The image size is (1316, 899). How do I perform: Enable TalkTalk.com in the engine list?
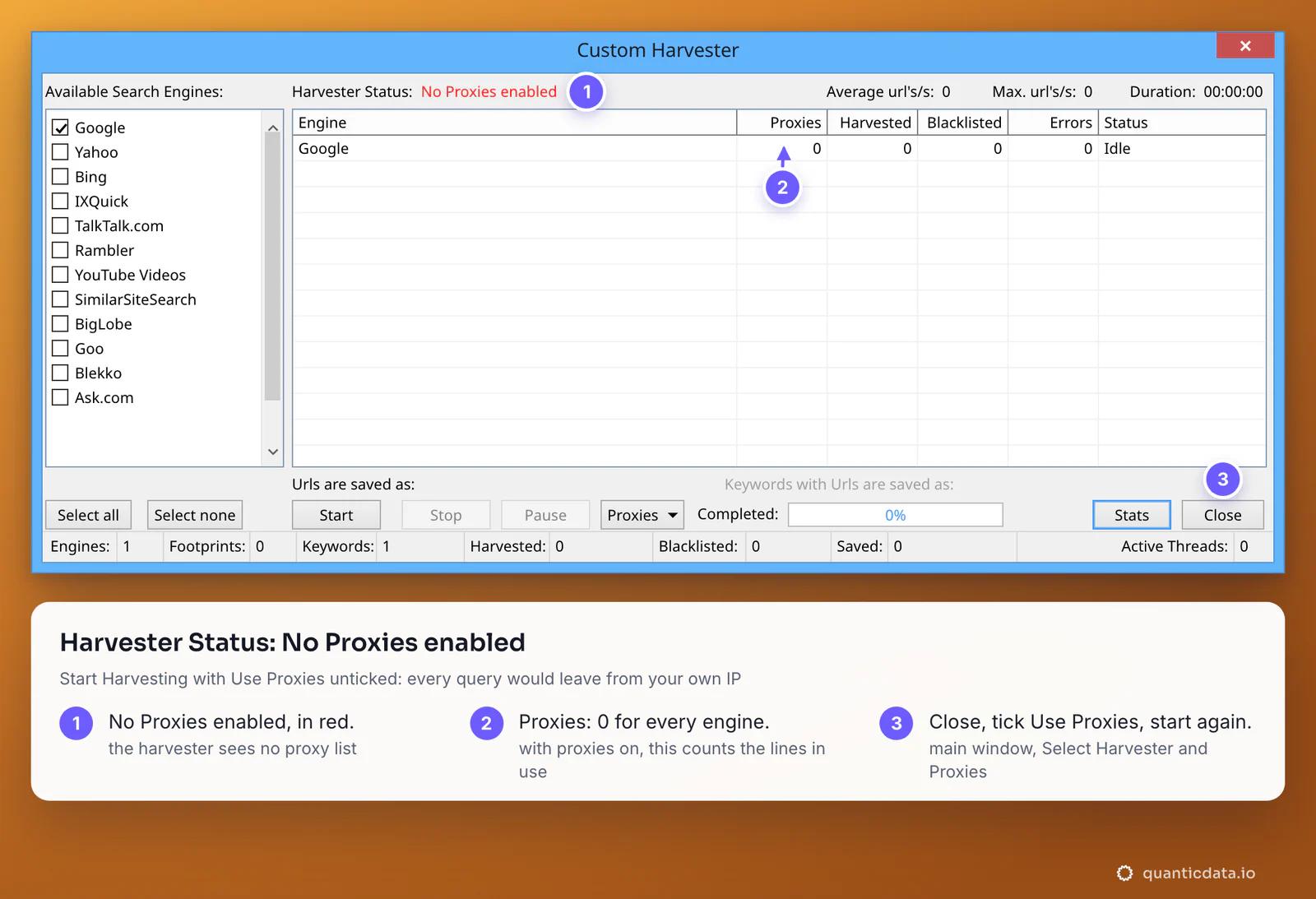tap(60, 225)
